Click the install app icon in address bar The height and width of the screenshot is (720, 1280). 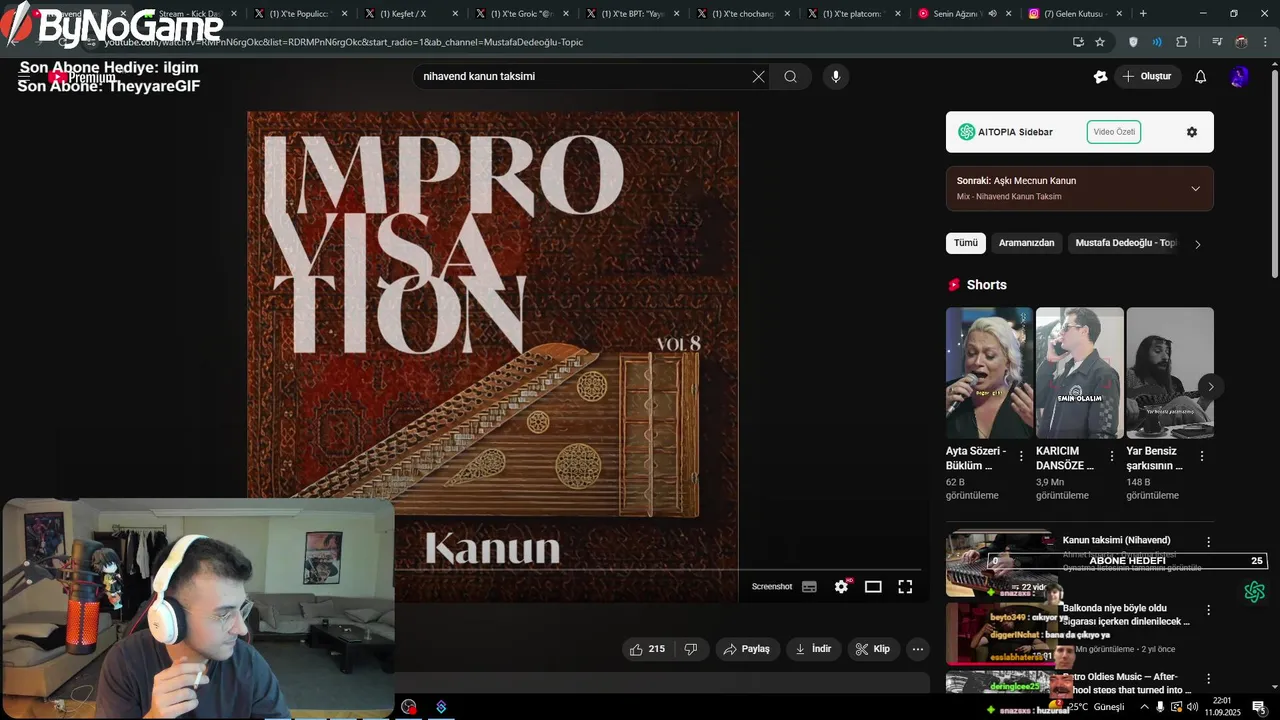tap(1078, 42)
